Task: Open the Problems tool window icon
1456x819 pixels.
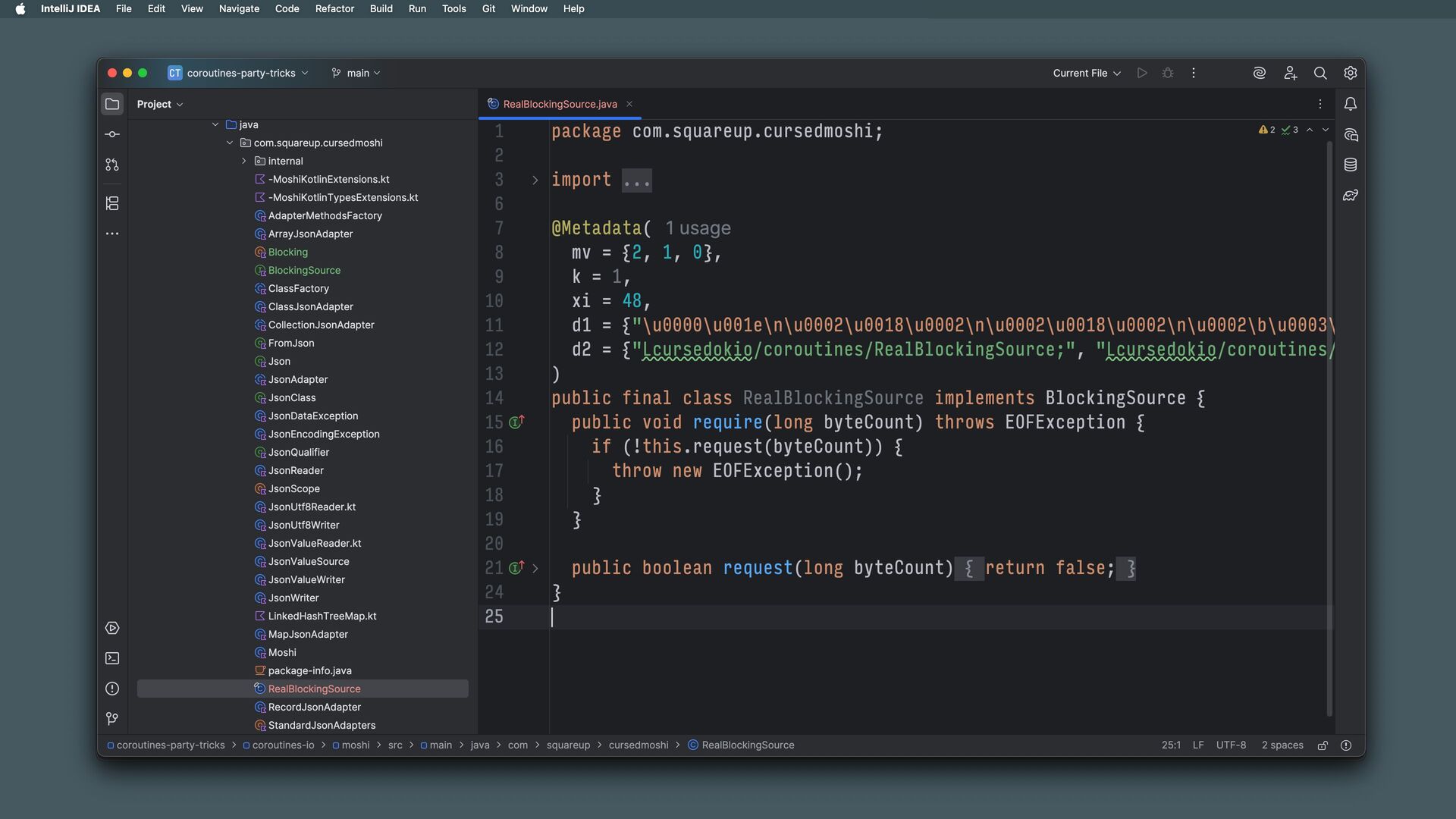Action: tap(112, 689)
